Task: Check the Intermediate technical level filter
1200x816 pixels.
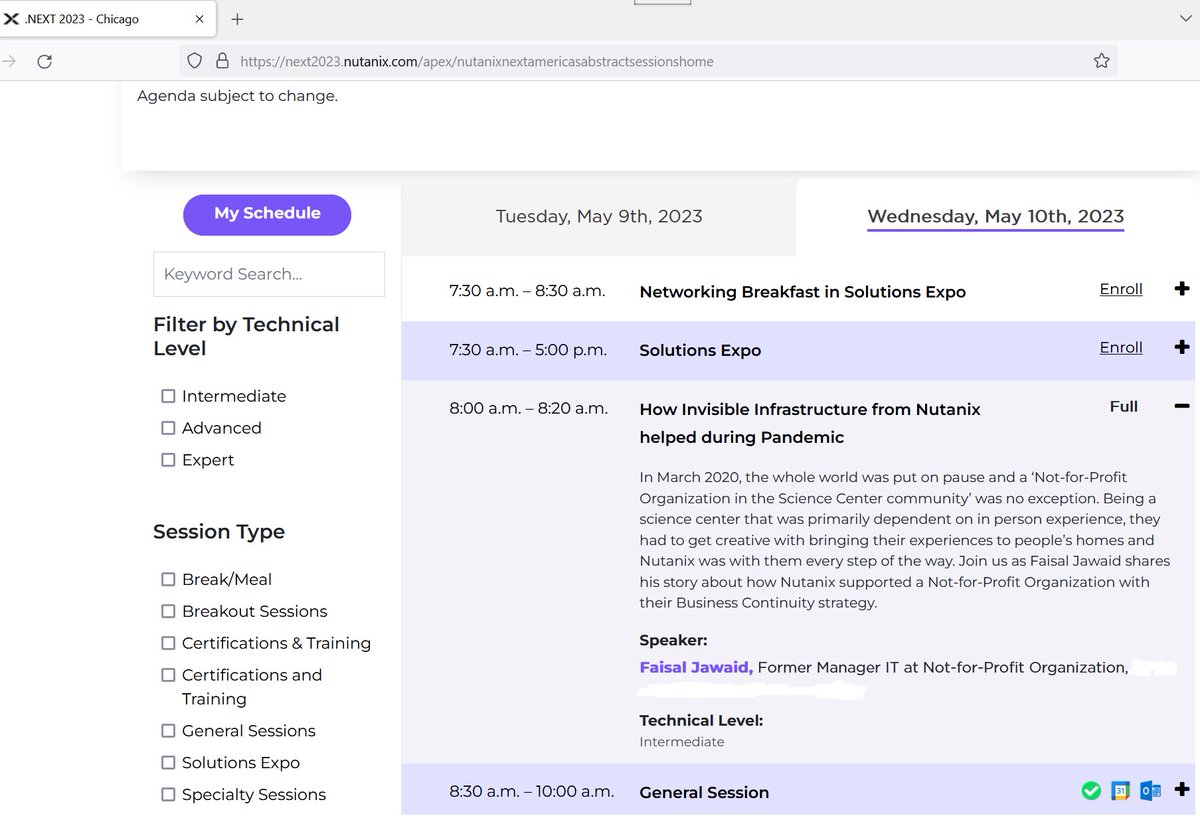Action: pos(168,396)
